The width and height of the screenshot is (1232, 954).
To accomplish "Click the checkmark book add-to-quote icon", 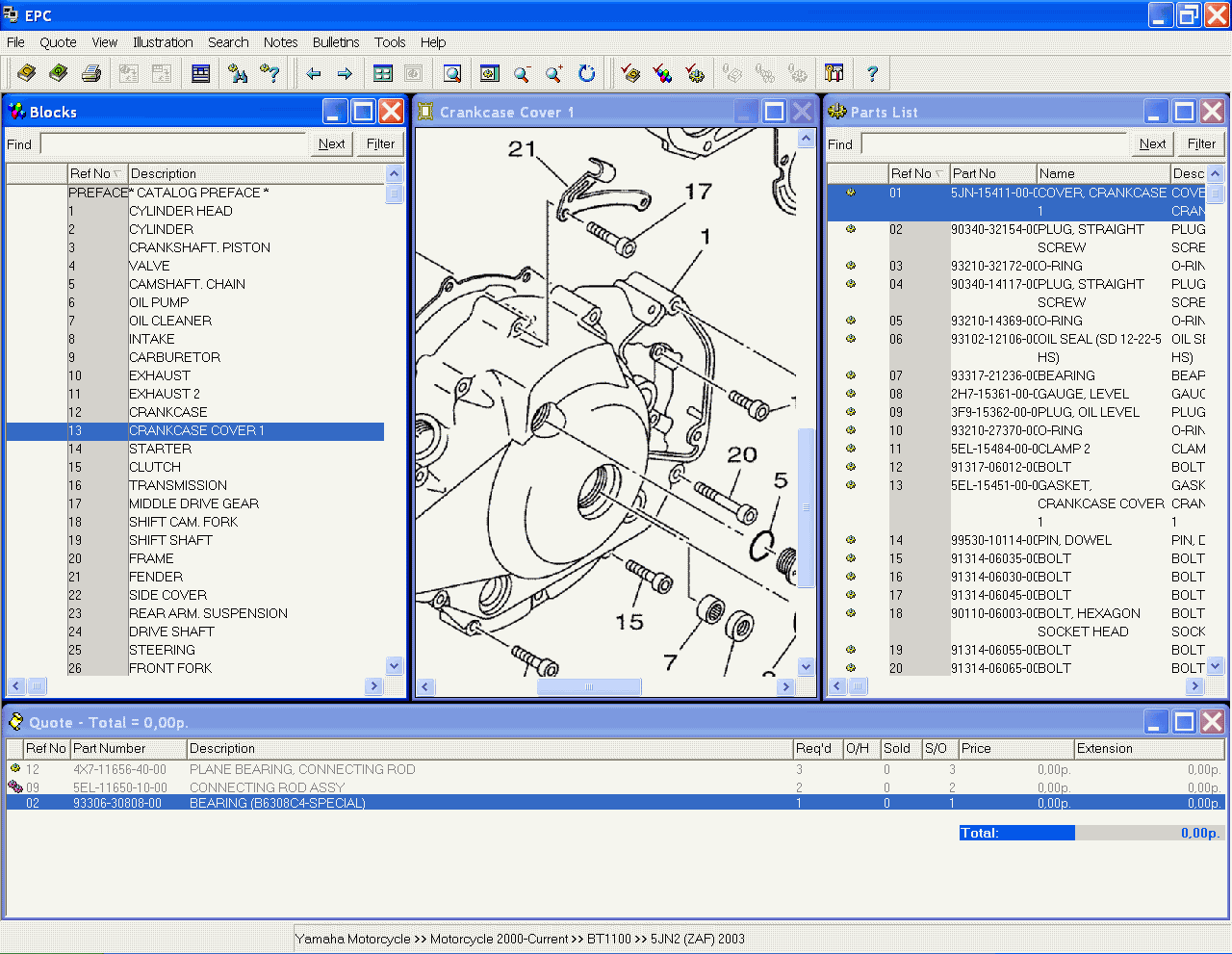I will (630, 73).
